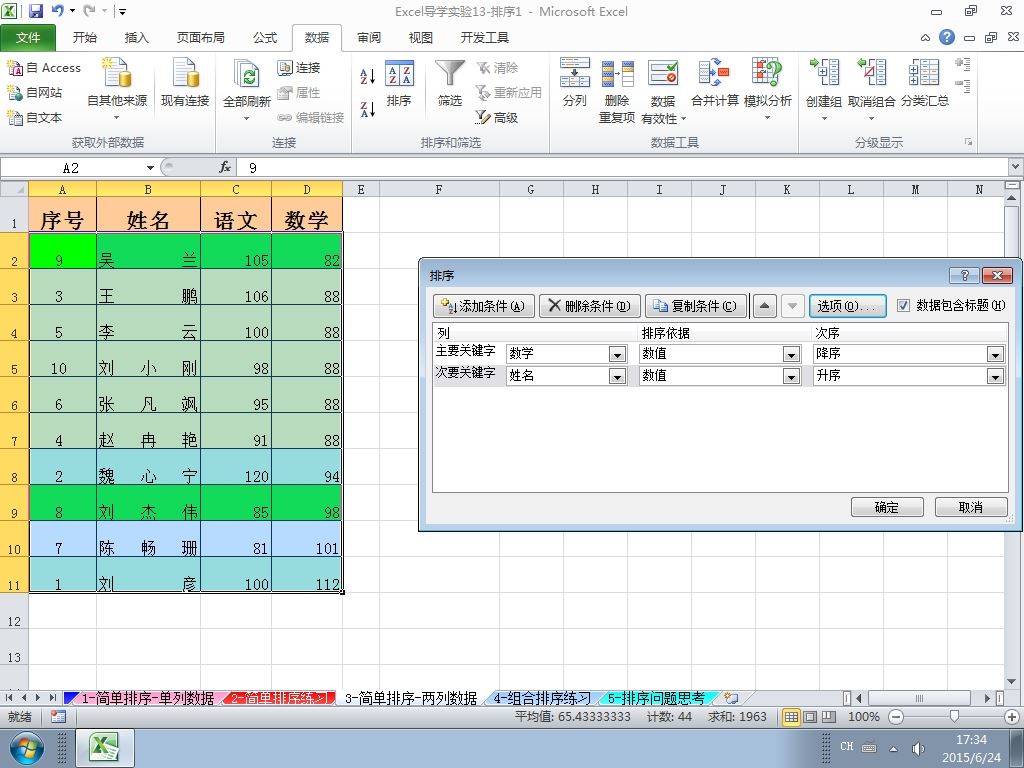This screenshot has height=768, width=1024.
Task: Expand the Name Box dropdown arrow
Action: coord(150,168)
